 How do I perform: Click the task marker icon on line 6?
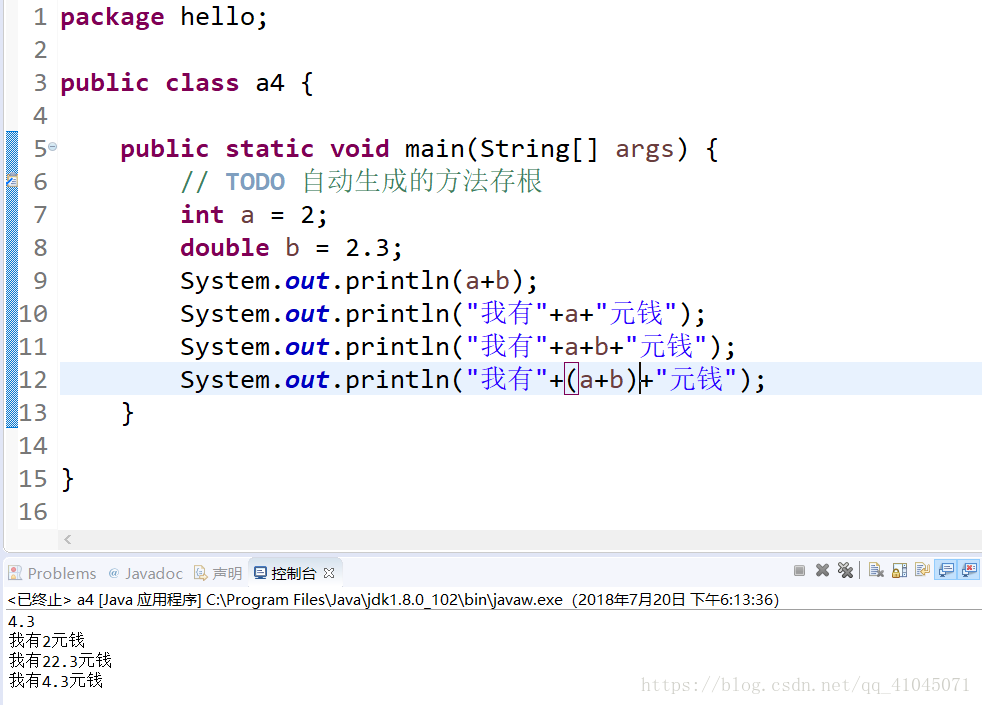[12, 181]
